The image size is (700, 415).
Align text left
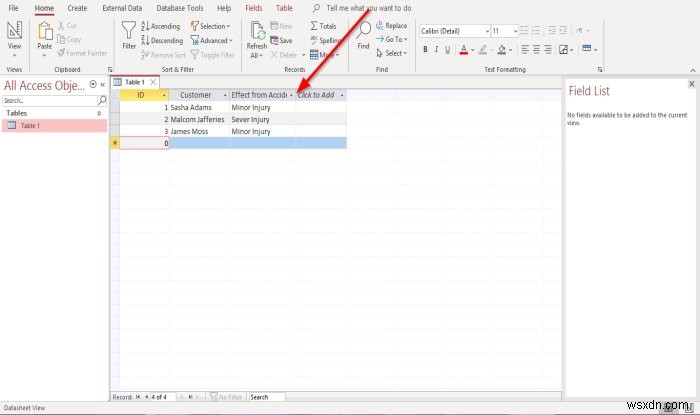(x=525, y=50)
